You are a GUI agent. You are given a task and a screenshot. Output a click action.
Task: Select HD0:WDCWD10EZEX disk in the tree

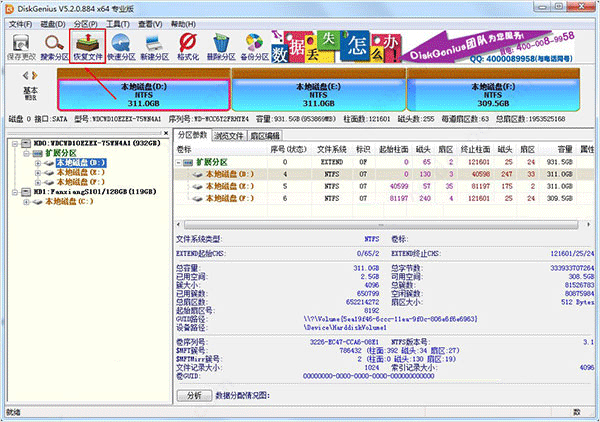97,143
